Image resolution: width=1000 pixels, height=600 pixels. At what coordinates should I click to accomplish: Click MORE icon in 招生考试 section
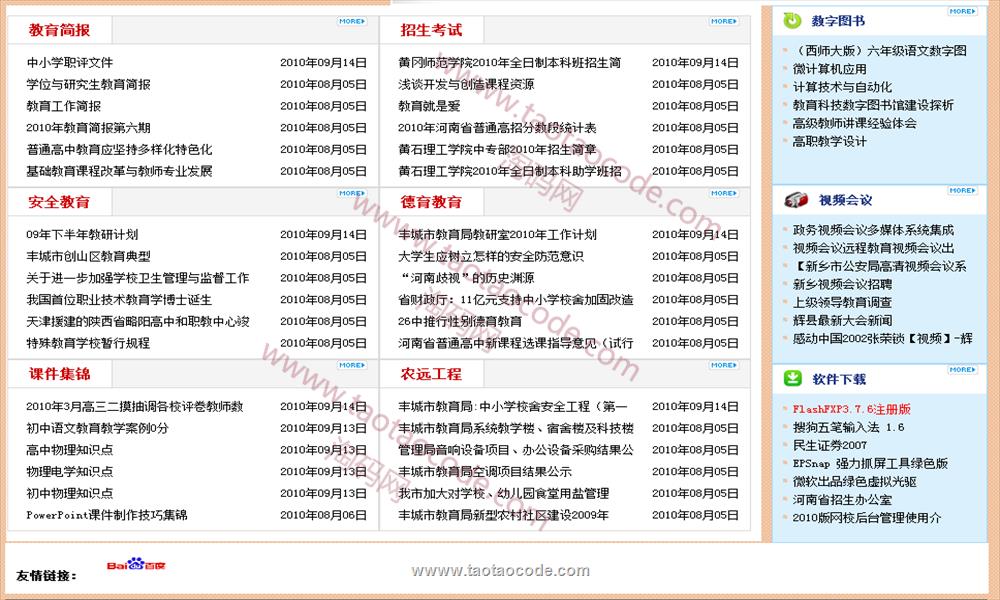pos(724,21)
